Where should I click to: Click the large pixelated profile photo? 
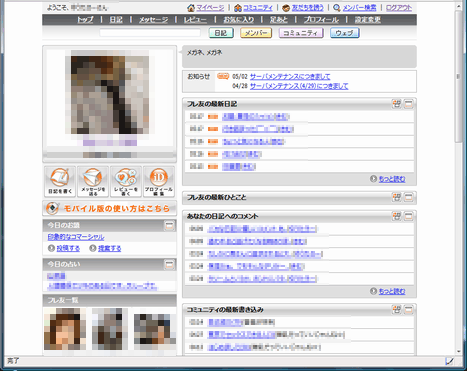pos(110,95)
